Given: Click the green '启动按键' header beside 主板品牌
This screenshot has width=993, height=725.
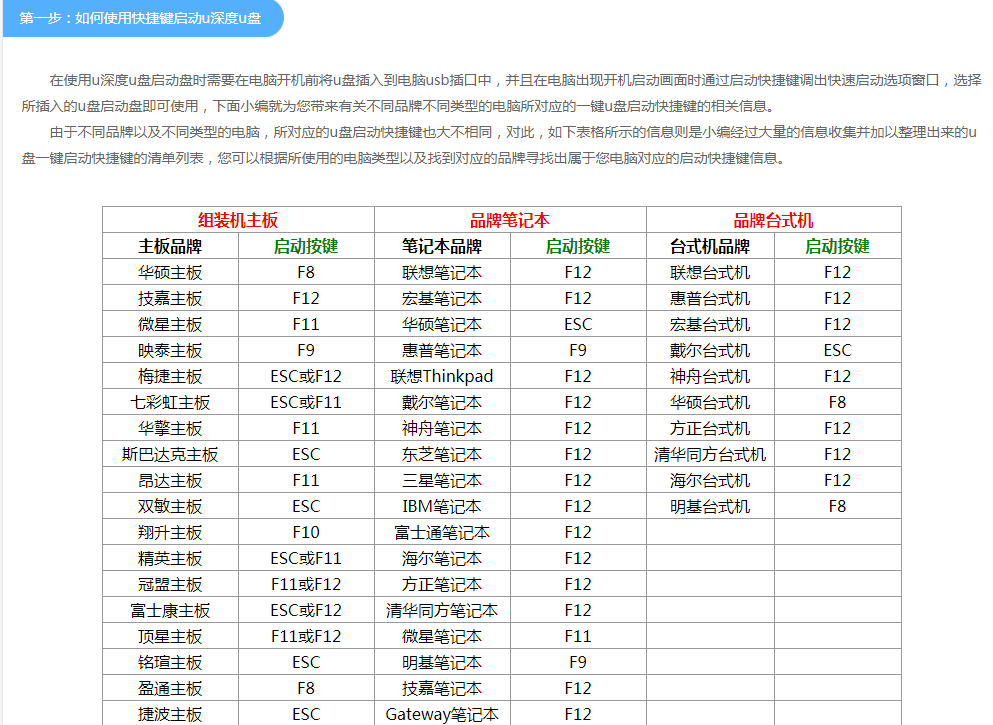Looking at the screenshot, I should (x=306, y=246).
